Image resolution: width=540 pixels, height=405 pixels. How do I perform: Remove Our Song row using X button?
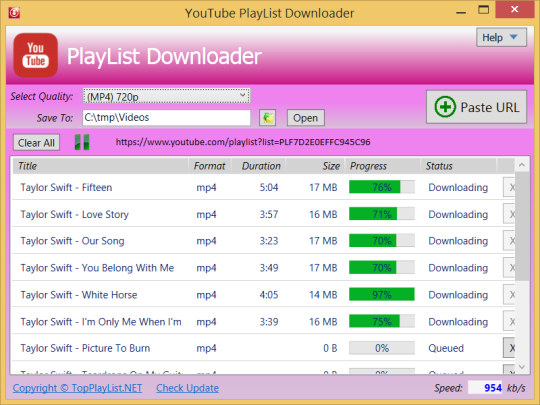click(x=509, y=241)
